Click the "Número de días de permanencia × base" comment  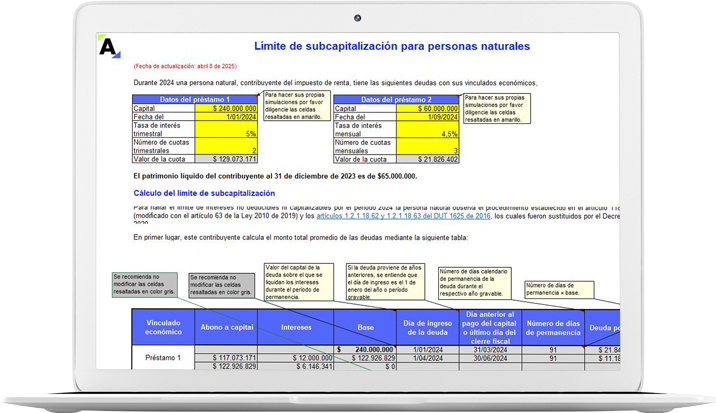(559, 289)
